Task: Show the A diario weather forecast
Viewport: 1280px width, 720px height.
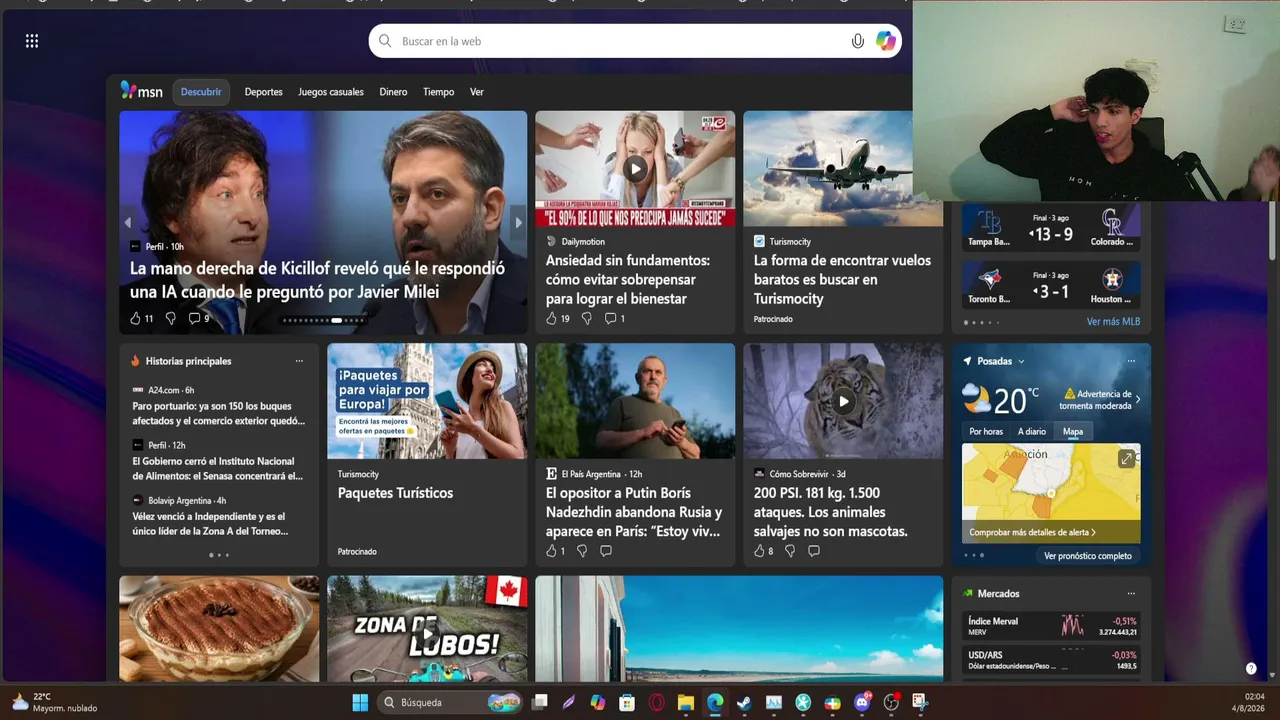Action: pos(1032,432)
